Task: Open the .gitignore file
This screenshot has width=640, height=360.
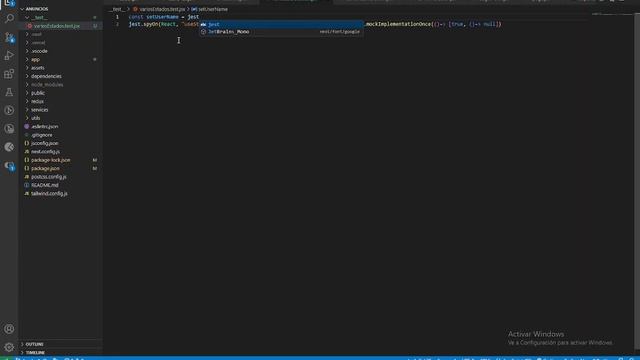Action: [42, 135]
